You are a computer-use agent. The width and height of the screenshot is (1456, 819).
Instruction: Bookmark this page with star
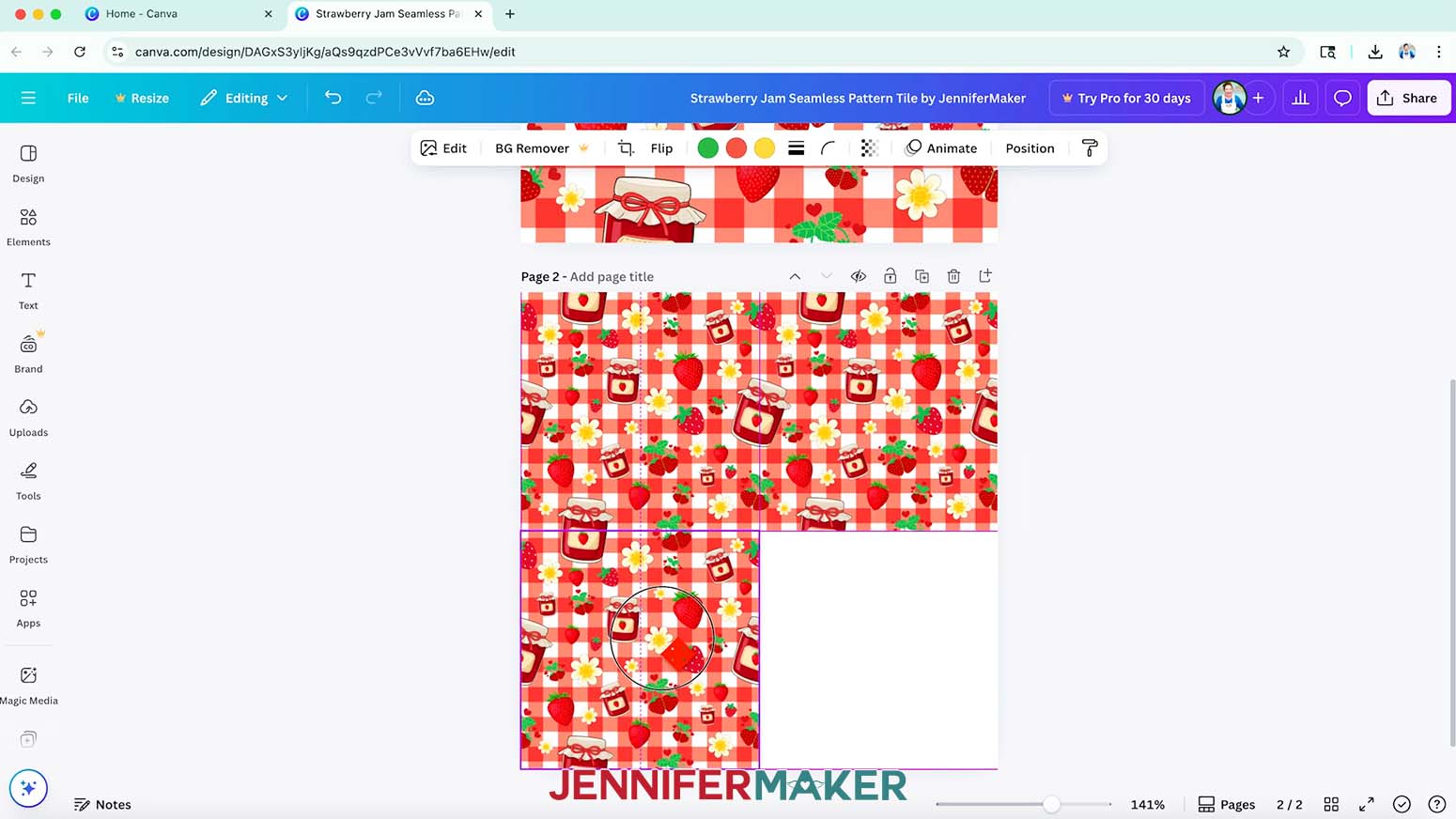[x=1283, y=52]
